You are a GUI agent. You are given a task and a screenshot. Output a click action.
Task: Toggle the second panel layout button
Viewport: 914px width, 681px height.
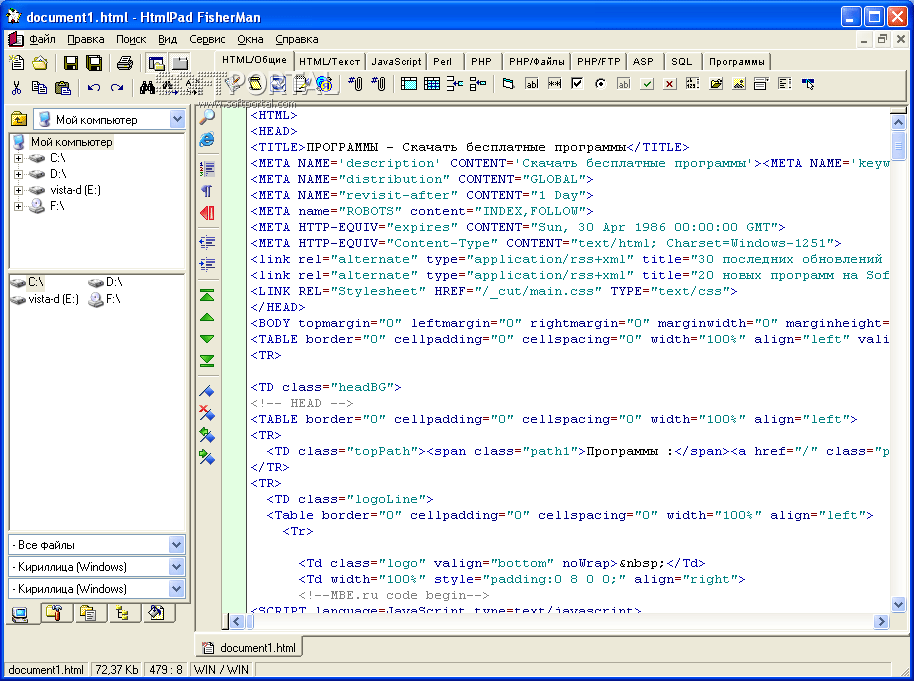180,62
